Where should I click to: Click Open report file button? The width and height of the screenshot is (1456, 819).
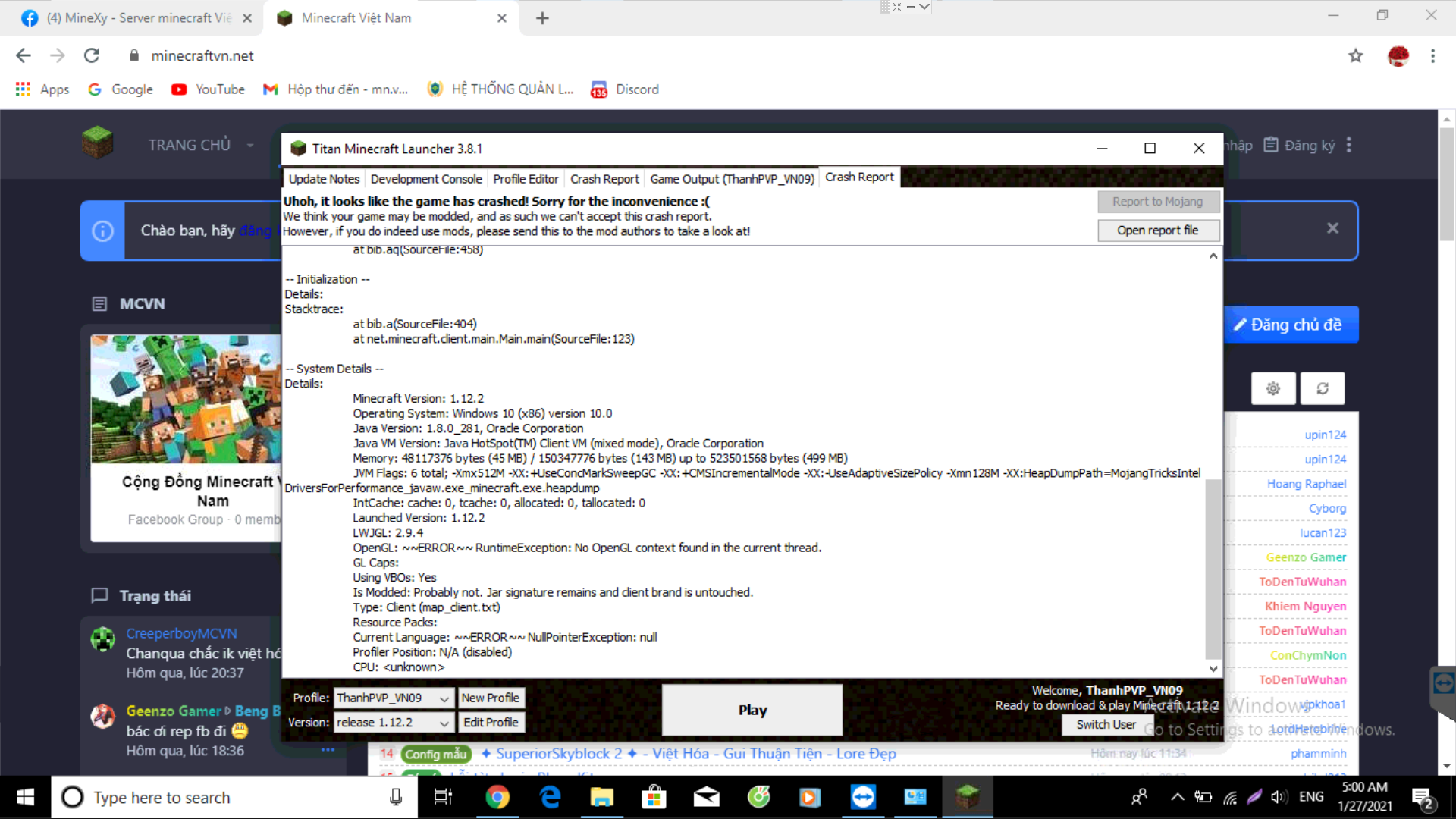click(1157, 231)
